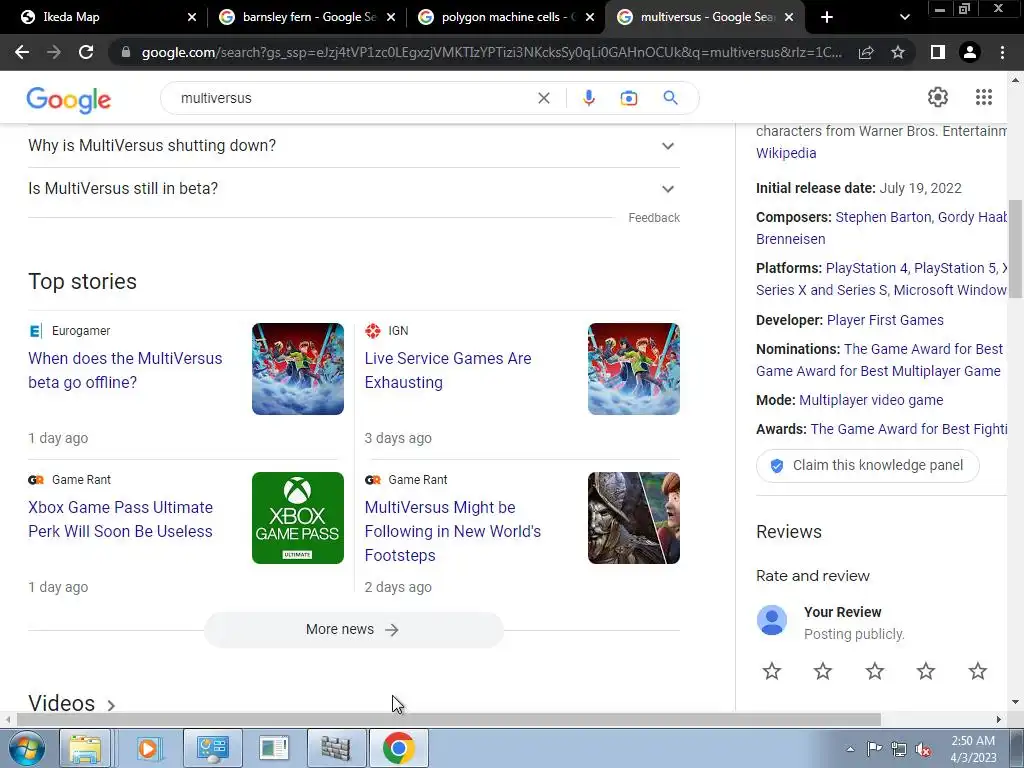The image size is (1024, 768).
Task: Click the Xbox Game Pass thumbnail
Action: click(x=298, y=518)
